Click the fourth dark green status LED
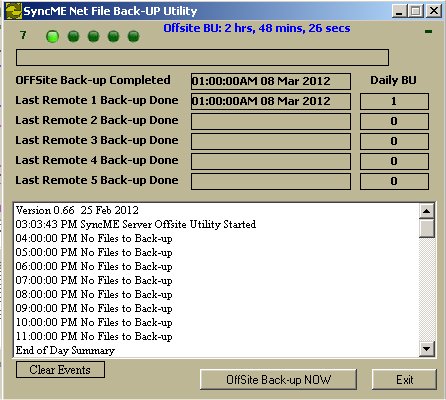 pyautogui.click(x=113, y=36)
